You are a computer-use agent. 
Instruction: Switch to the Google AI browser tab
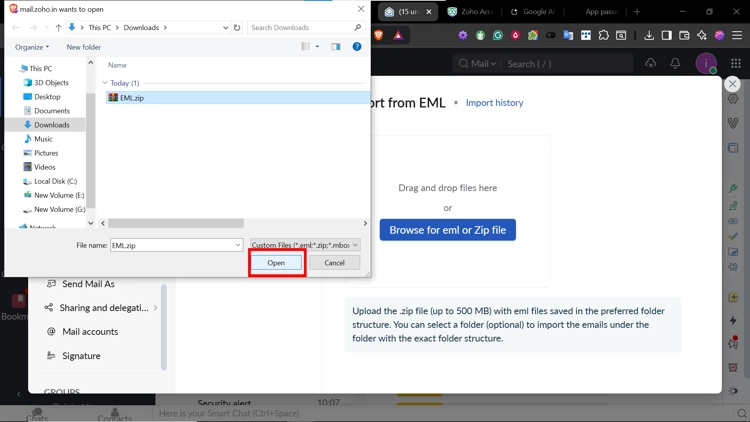[532, 11]
